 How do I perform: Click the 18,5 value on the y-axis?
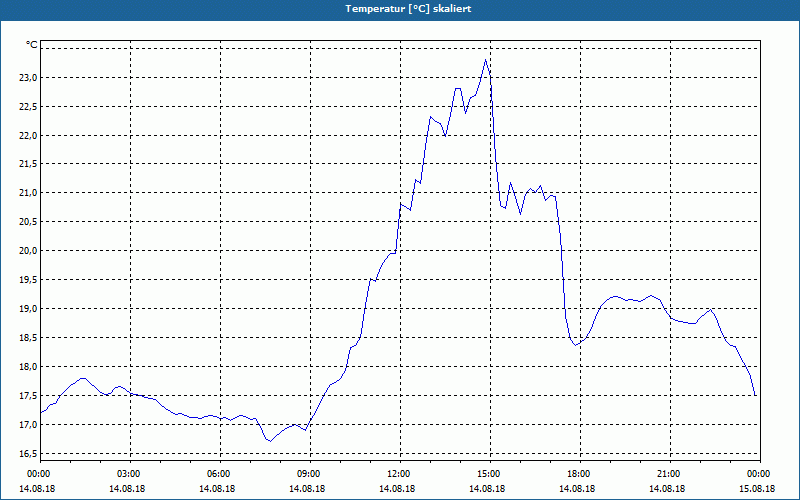coord(28,338)
